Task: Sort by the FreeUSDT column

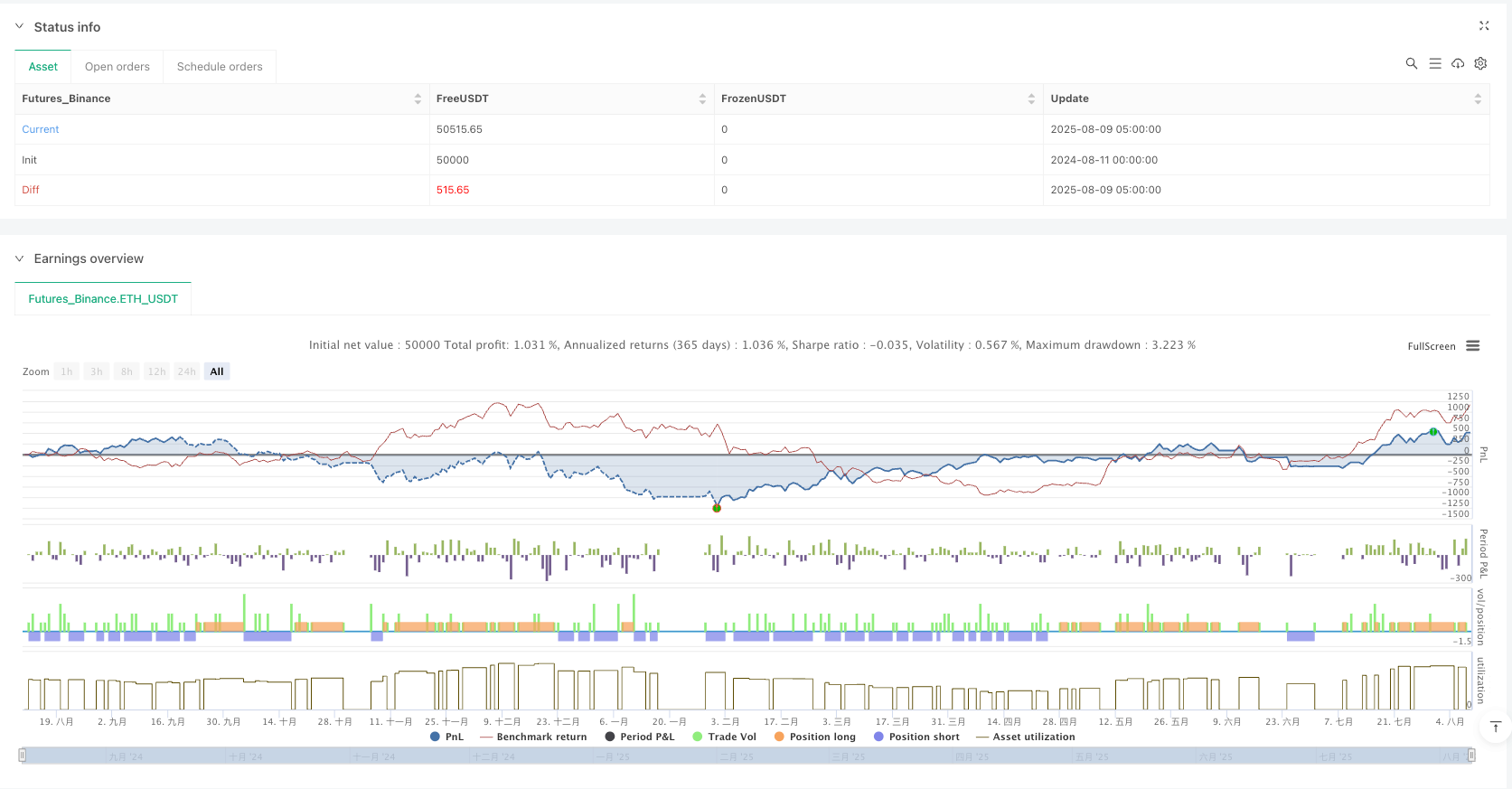Action: coord(702,99)
